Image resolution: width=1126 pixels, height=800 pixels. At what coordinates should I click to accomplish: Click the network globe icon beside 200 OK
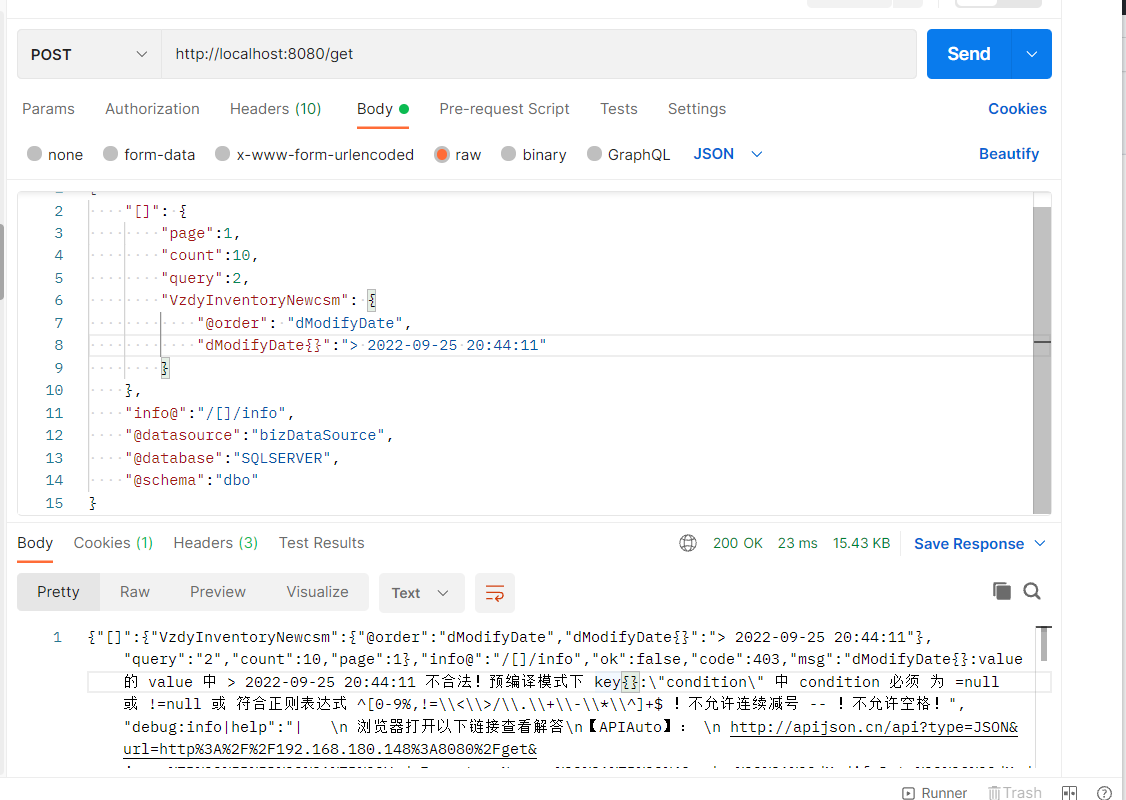pos(688,543)
